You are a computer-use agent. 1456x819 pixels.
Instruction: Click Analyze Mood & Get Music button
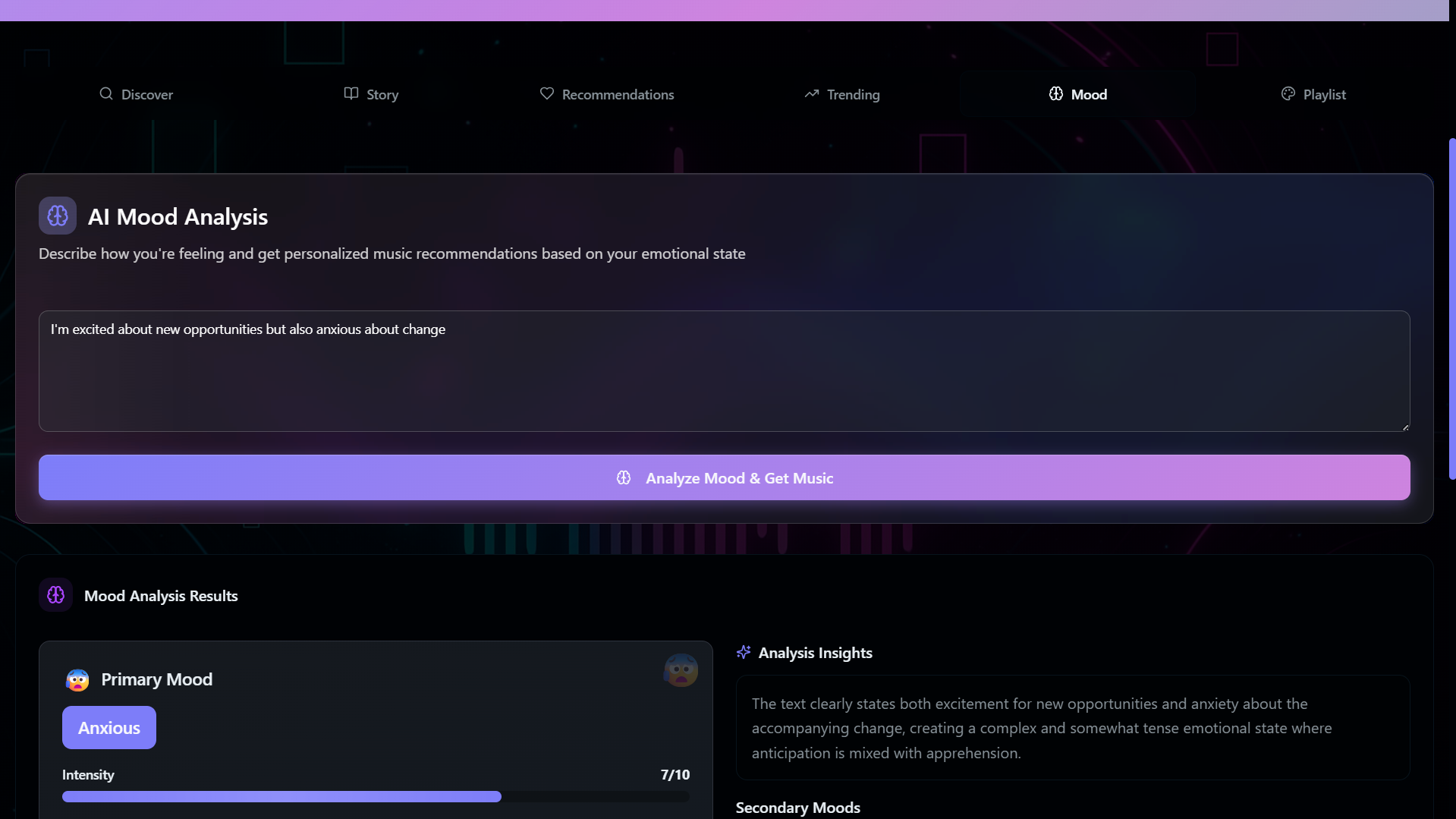coord(725,477)
